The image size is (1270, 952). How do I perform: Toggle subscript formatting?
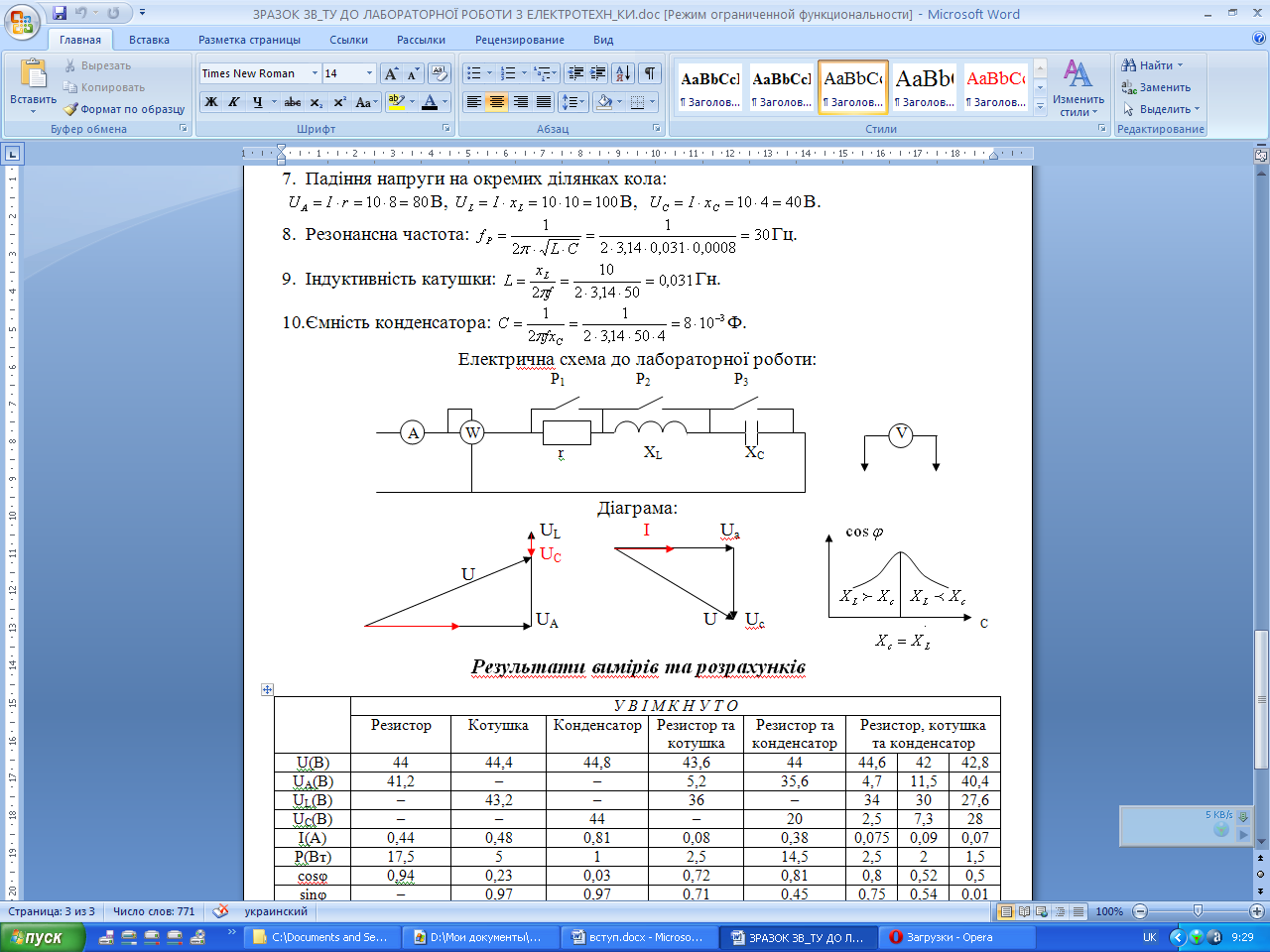point(316,101)
